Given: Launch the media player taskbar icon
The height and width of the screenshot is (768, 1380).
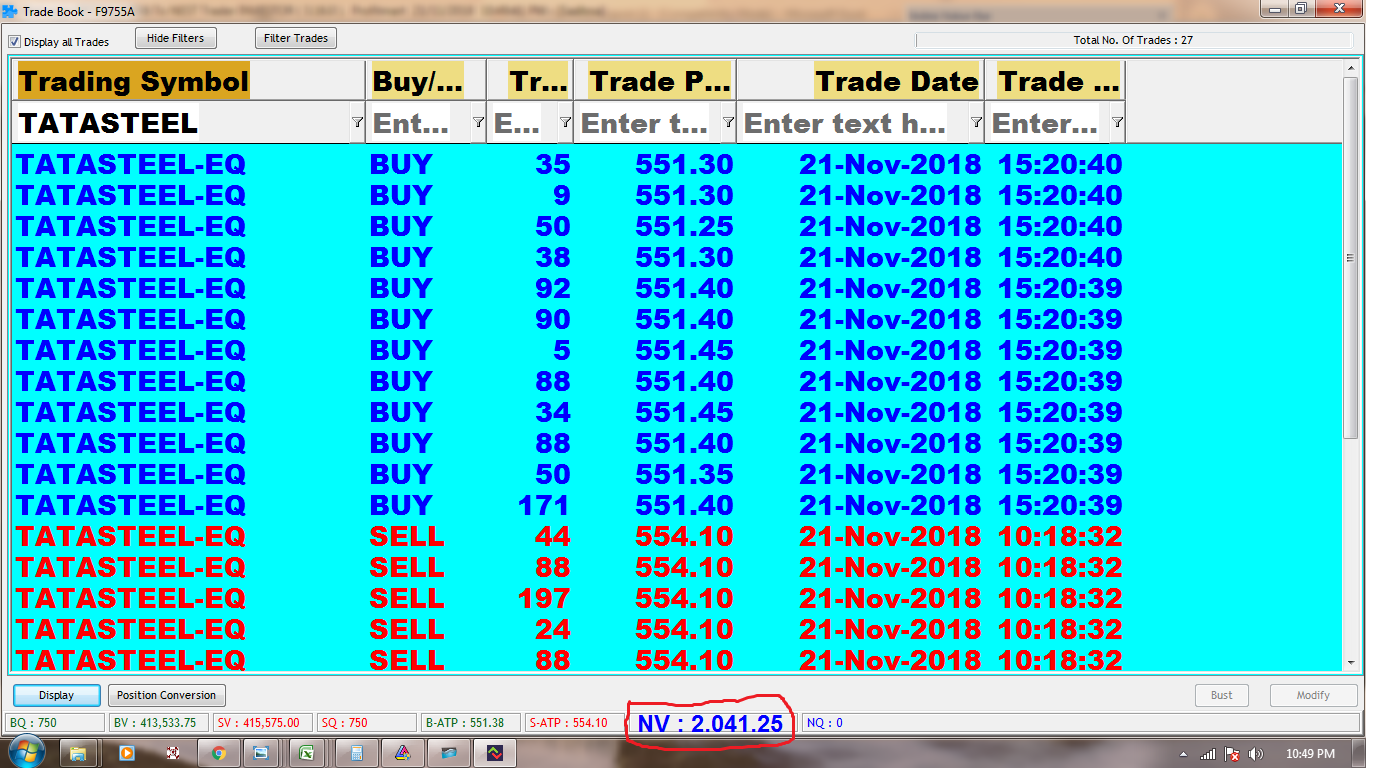Looking at the screenshot, I should (x=126, y=752).
